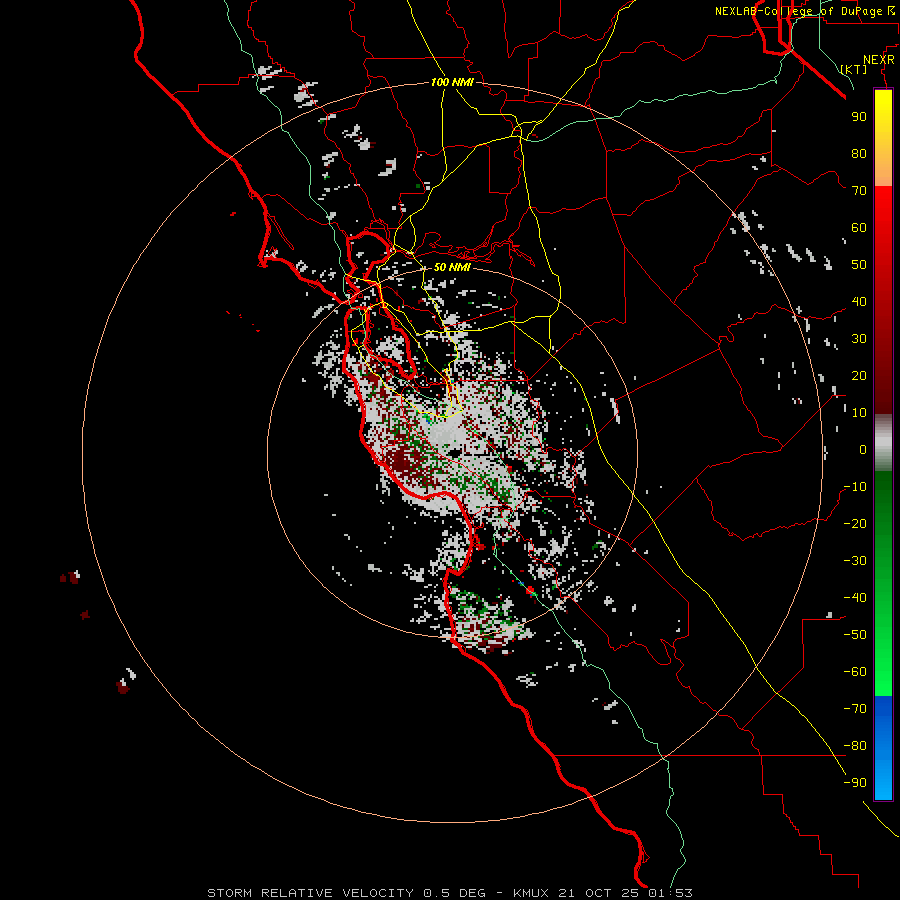The image size is (900, 900).
Task: Click the 10 value on velocity scale
Action: pos(859,413)
